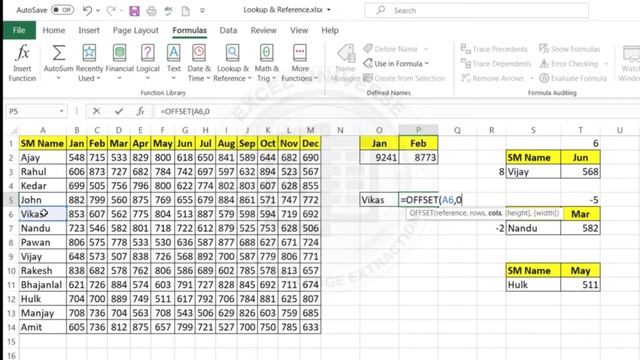Open the Date & Time functions icon
Viewport: 640px width, 360px height.
point(199,53)
